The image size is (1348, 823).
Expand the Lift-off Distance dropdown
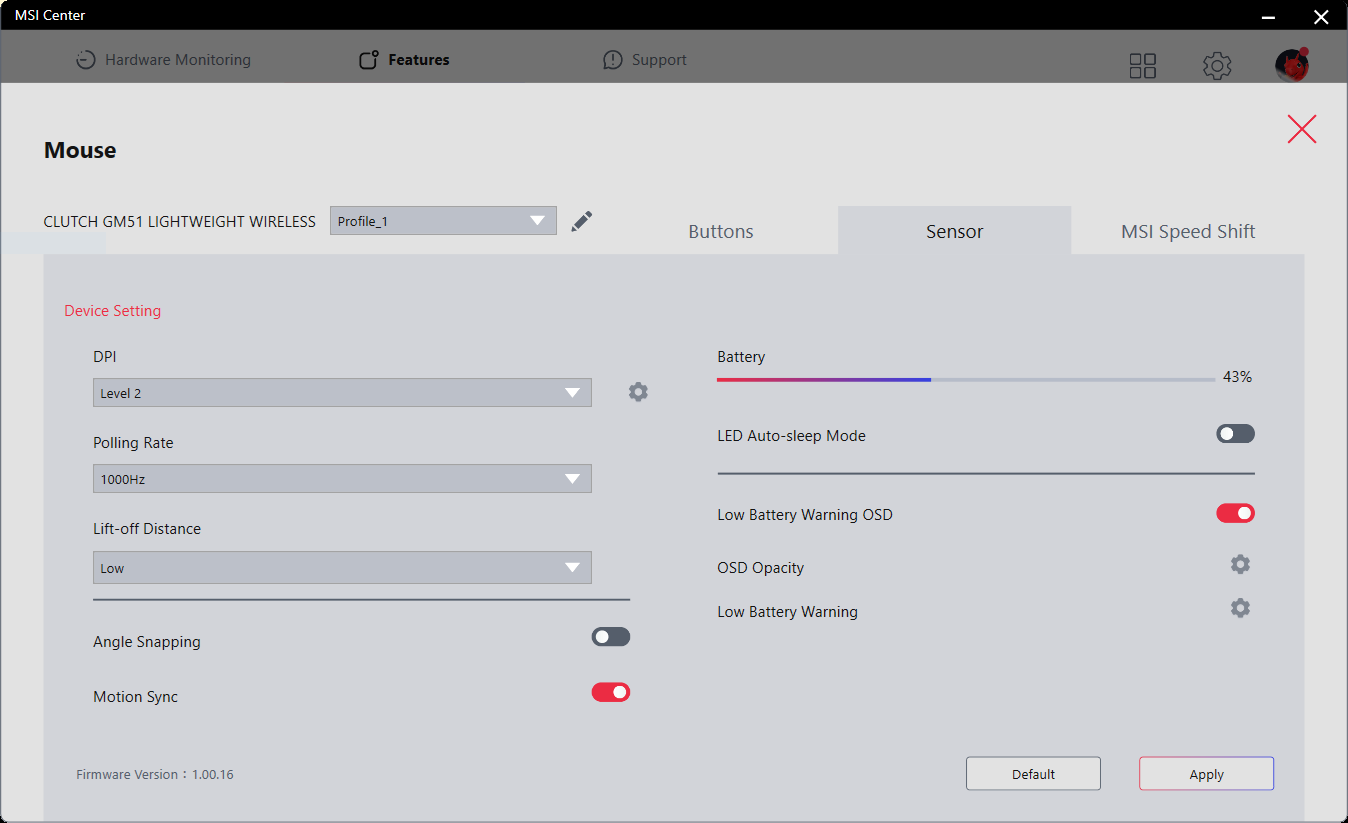(342, 568)
